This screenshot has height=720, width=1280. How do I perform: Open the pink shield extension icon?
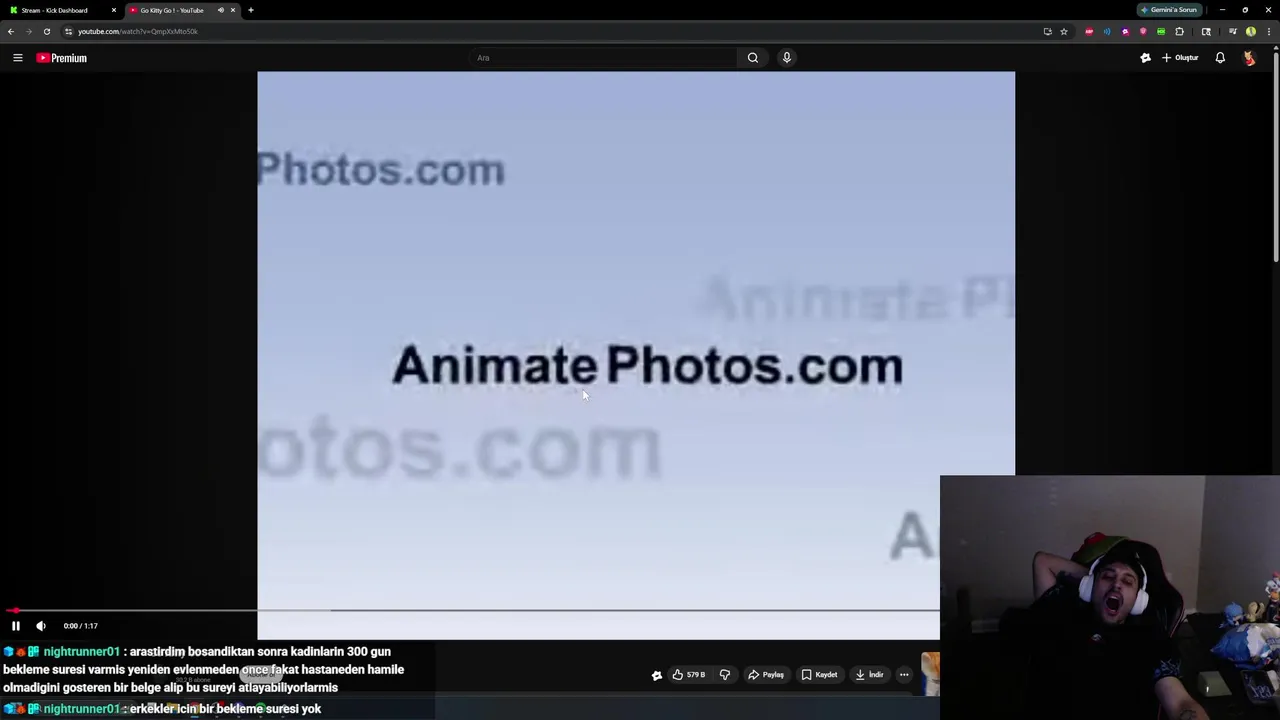coord(1143,31)
